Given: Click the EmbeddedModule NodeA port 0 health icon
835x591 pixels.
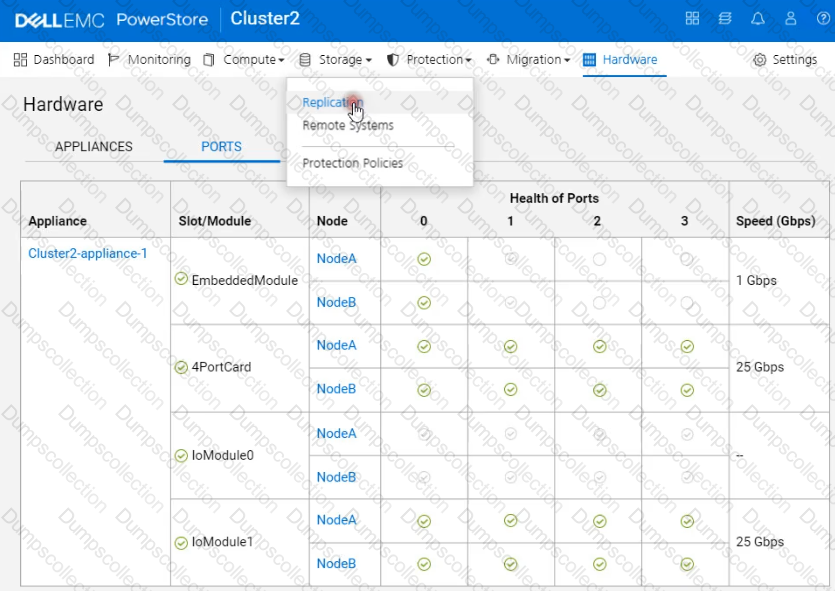Looking at the screenshot, I should click(x=424, y=258).
